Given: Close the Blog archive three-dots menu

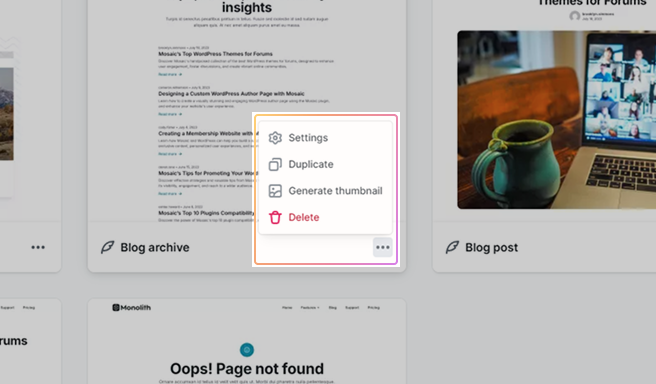Looking at the screenshot, I should point(382,247).
